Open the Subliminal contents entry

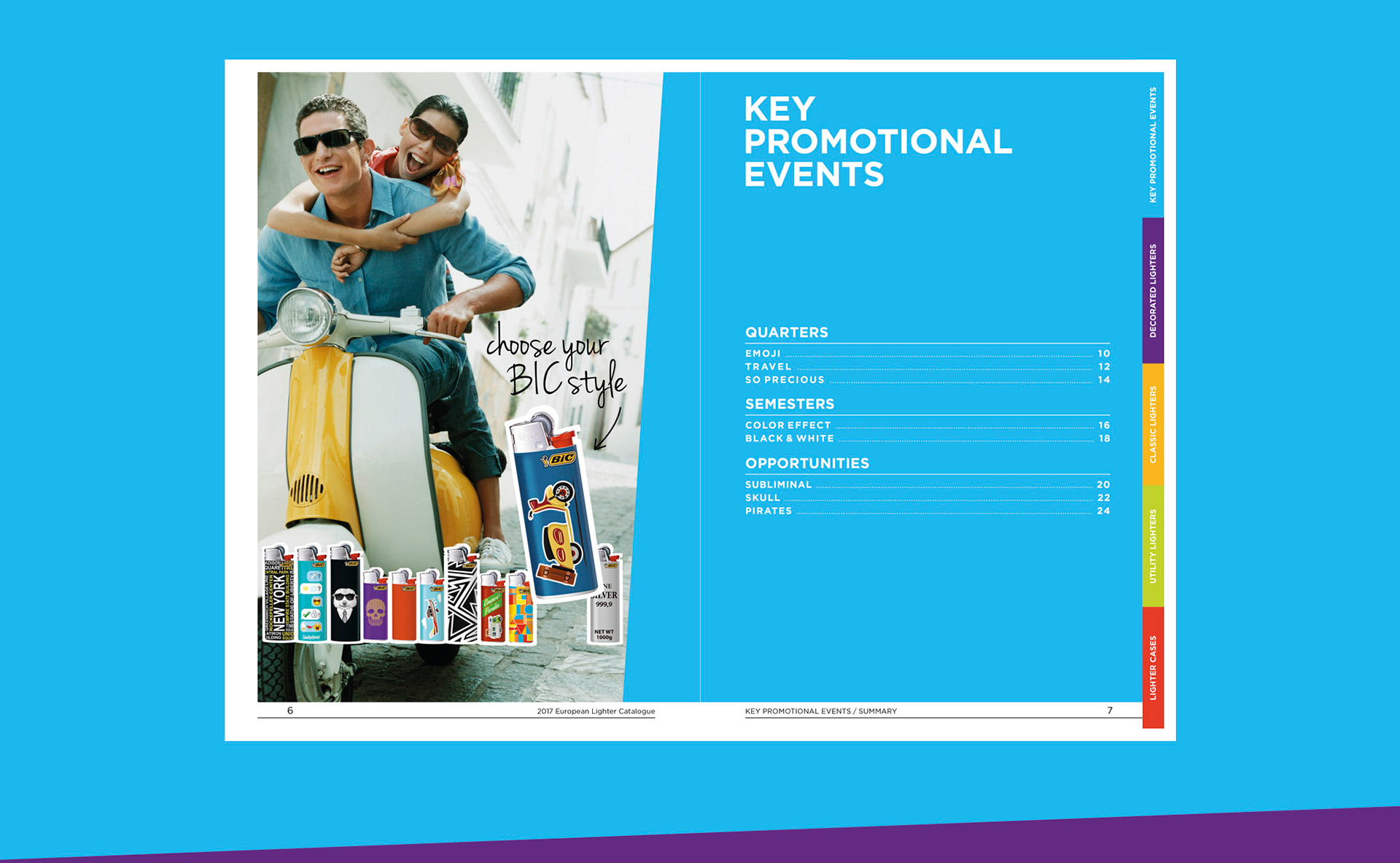coord(927,484)
